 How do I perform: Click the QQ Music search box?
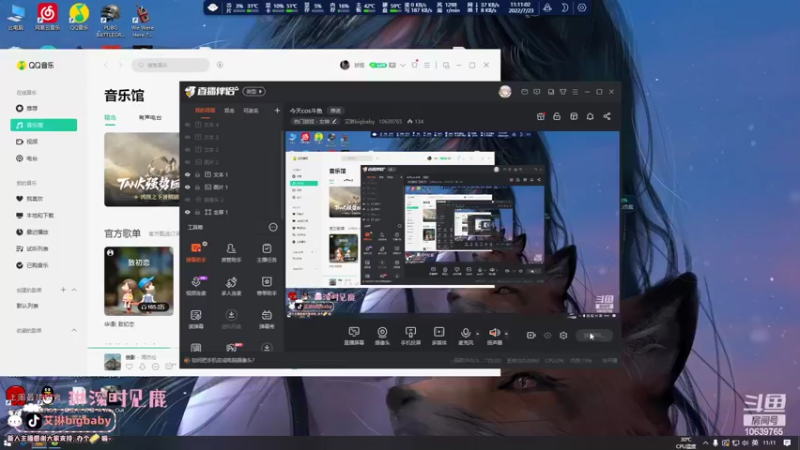tap(170, 65)
